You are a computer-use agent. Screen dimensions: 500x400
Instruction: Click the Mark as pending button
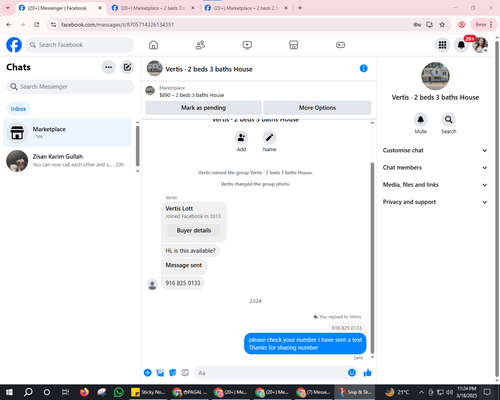pyautogui.click(x=203, y=108)
